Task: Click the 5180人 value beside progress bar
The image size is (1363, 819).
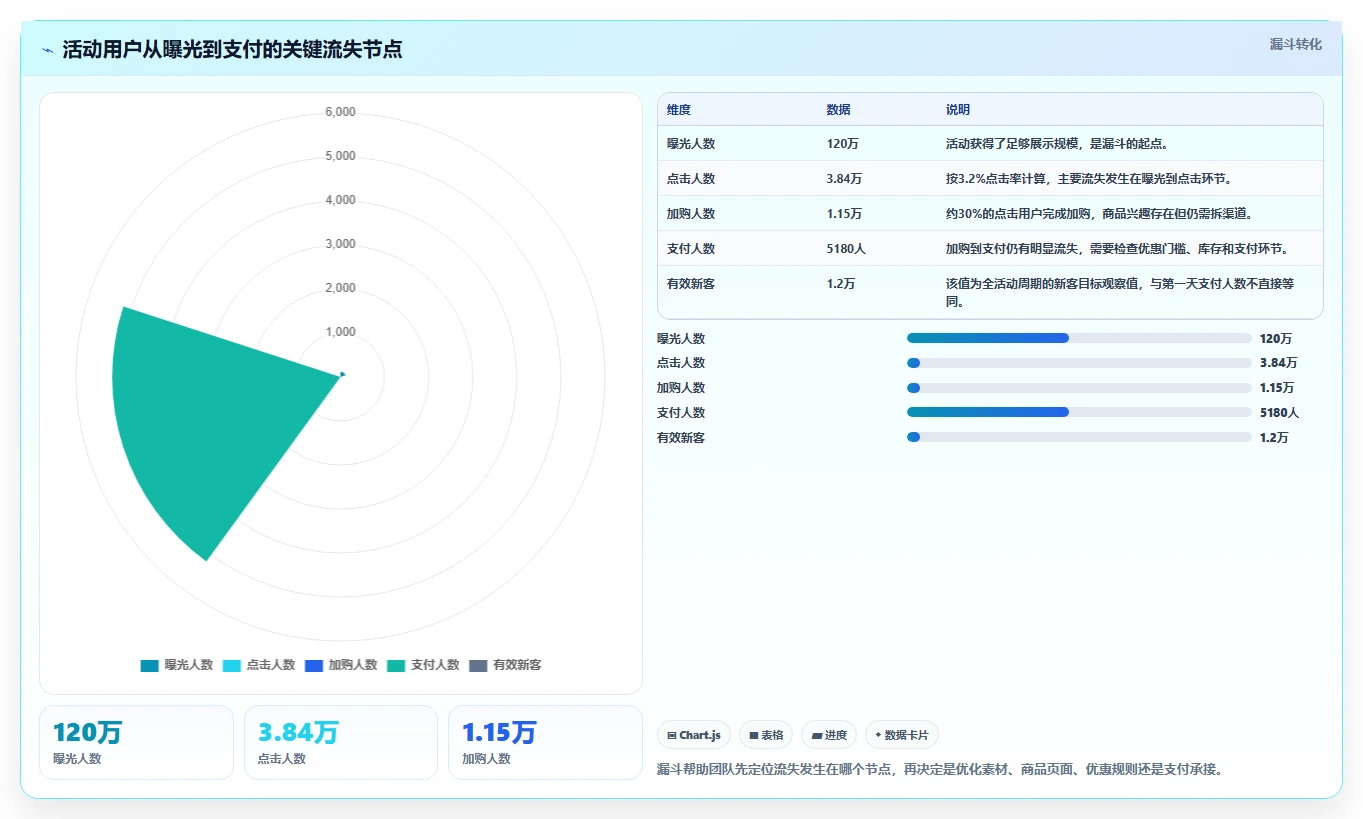Action: point(1279,412)
